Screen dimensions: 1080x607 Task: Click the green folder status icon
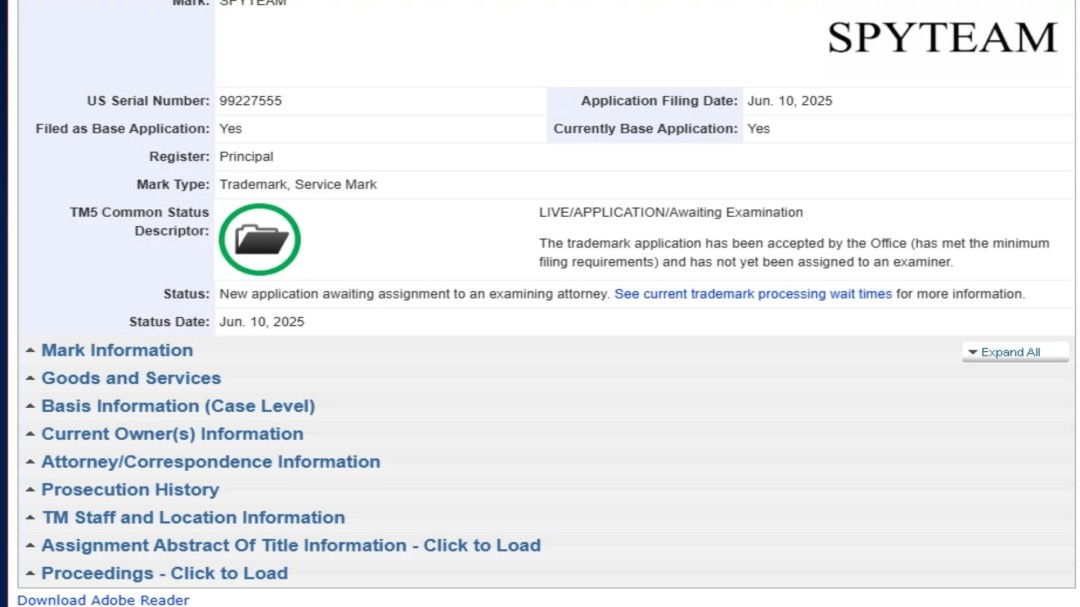click(260, 239)
